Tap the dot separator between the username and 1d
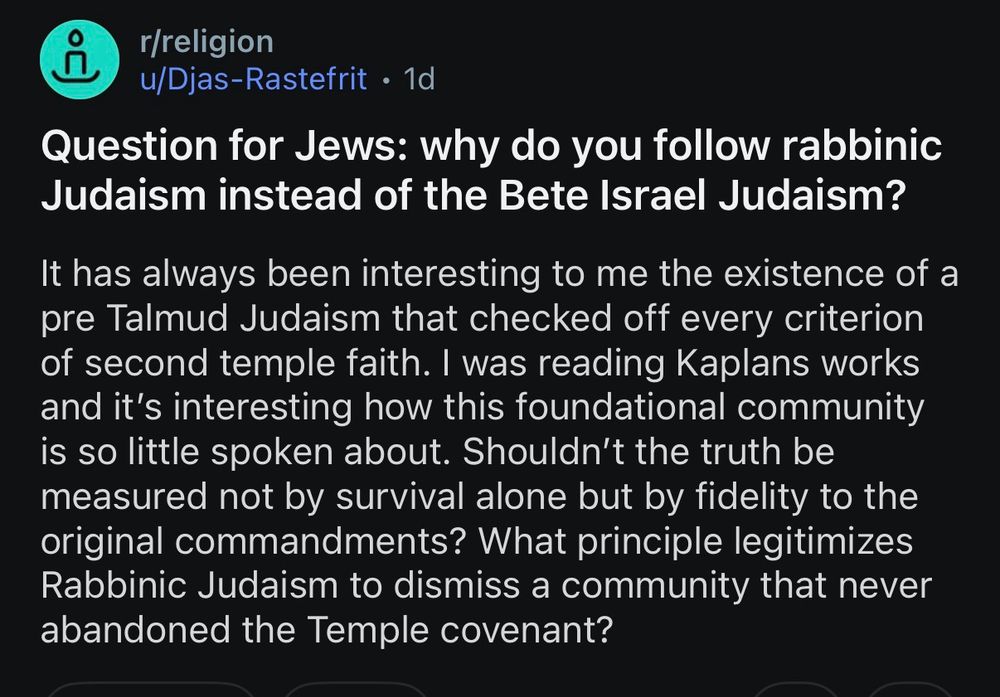 point(385,79)
